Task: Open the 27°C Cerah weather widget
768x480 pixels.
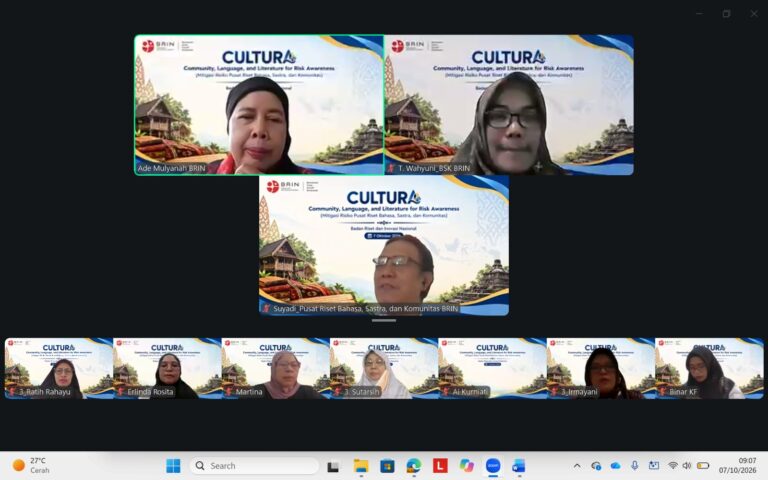Action: 32,465
